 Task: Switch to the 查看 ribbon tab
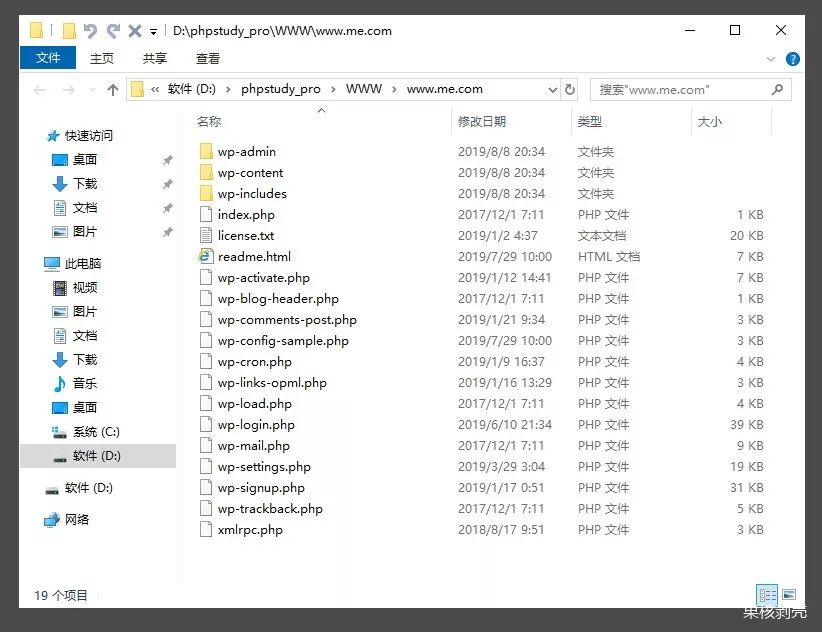[208, 58]
